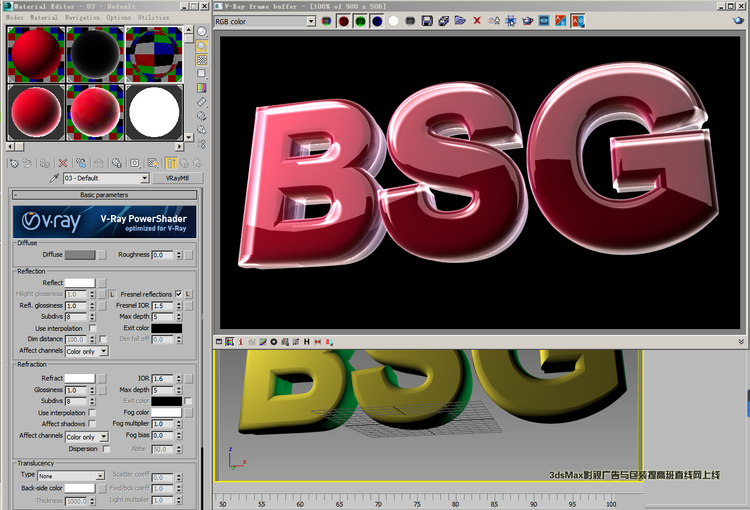Toggle the red channel in frame buffer

[x=343, y=21]
